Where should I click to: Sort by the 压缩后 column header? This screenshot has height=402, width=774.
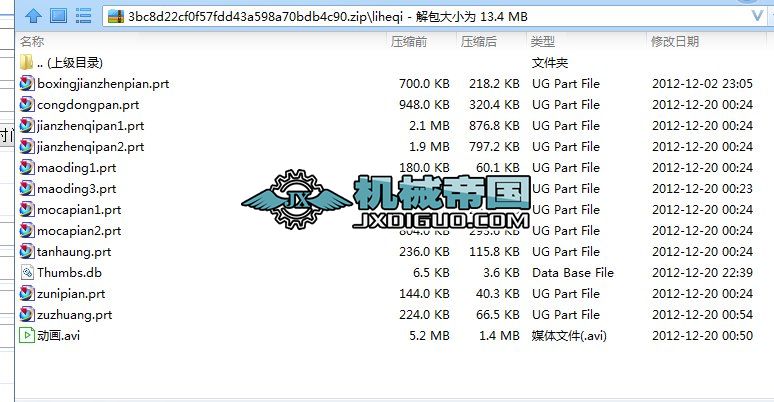(478, 41)
